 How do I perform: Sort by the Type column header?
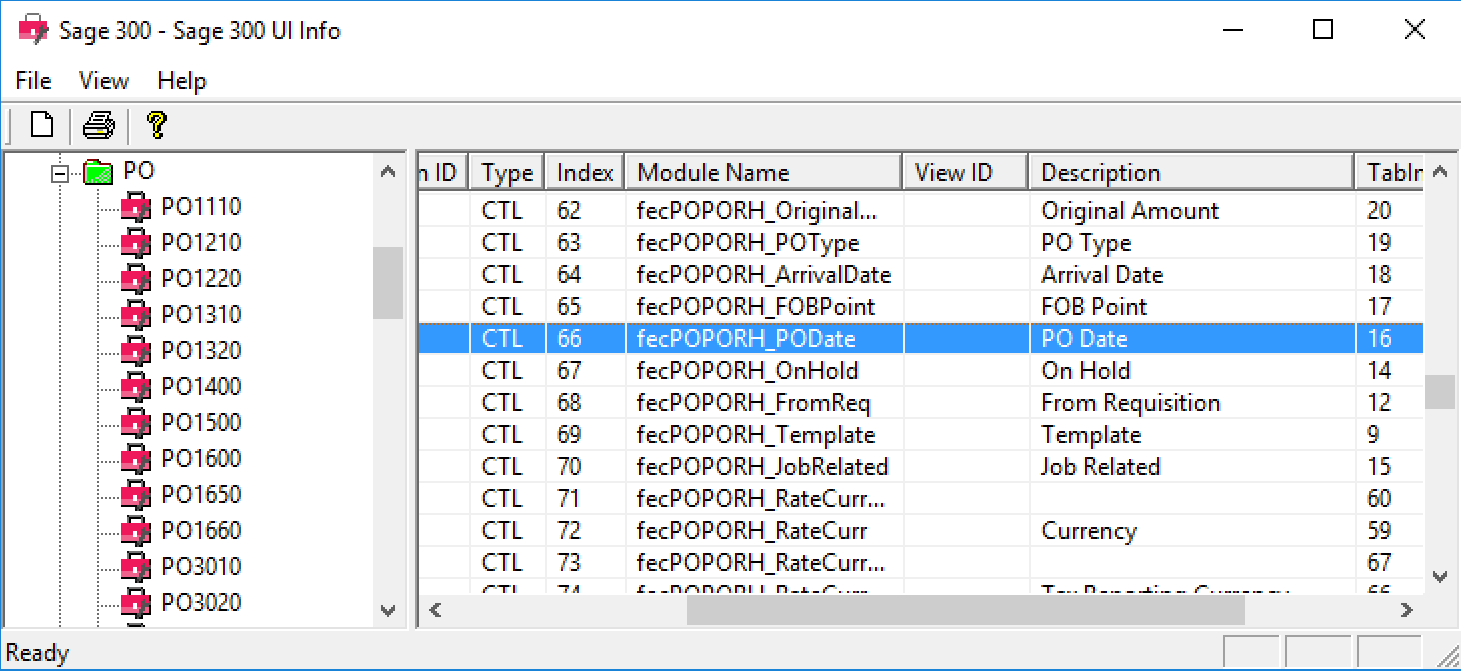(507, 172)
